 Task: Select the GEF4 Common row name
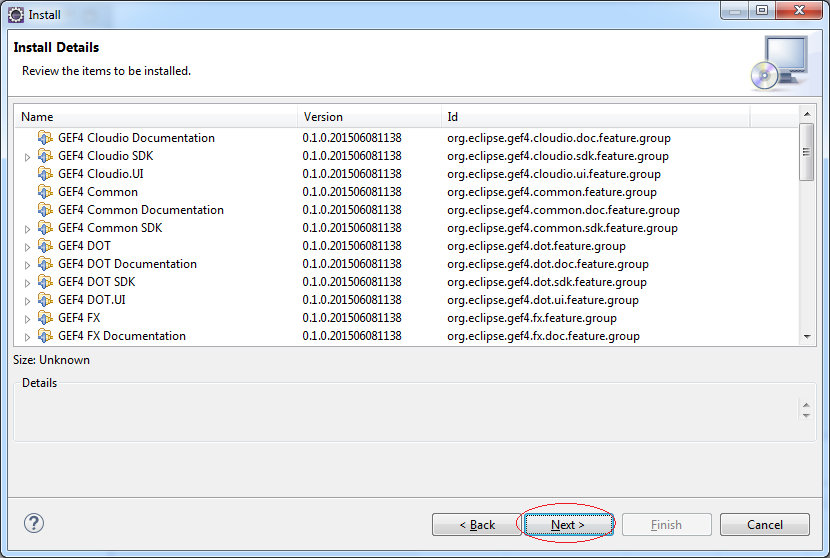[x=98, y=192]
